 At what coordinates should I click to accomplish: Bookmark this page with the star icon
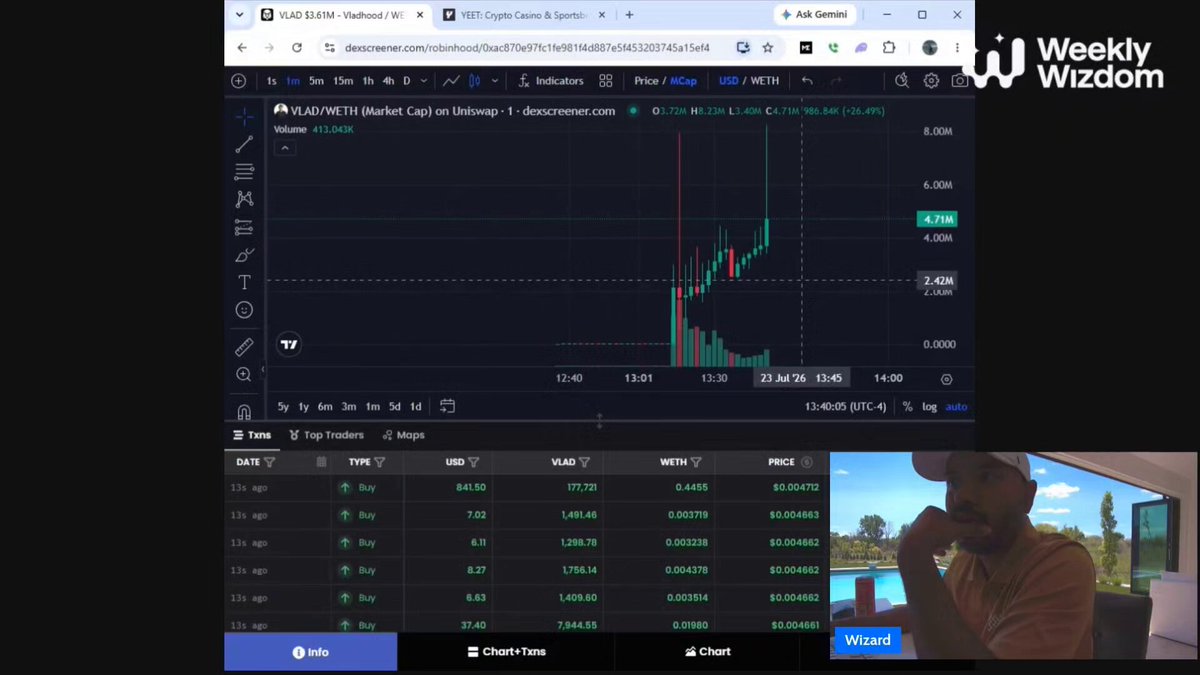(x=768, y=47)
